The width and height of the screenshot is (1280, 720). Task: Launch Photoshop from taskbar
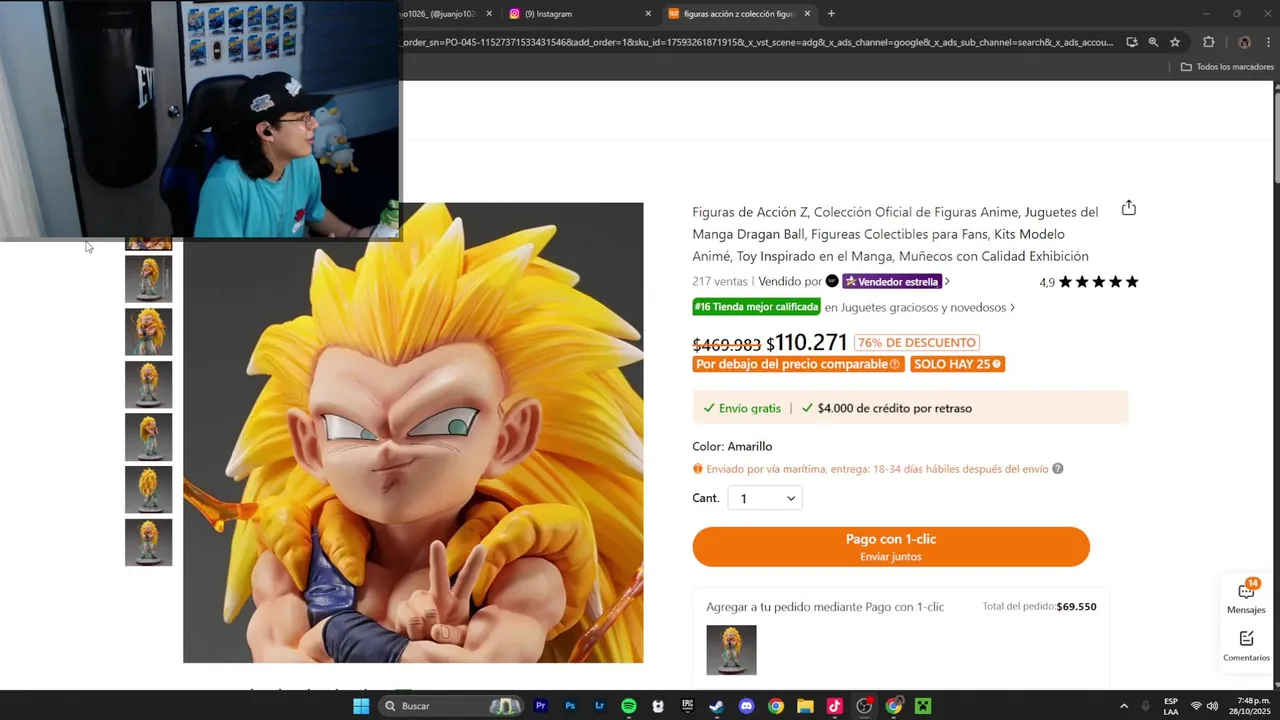pos(570,706)
